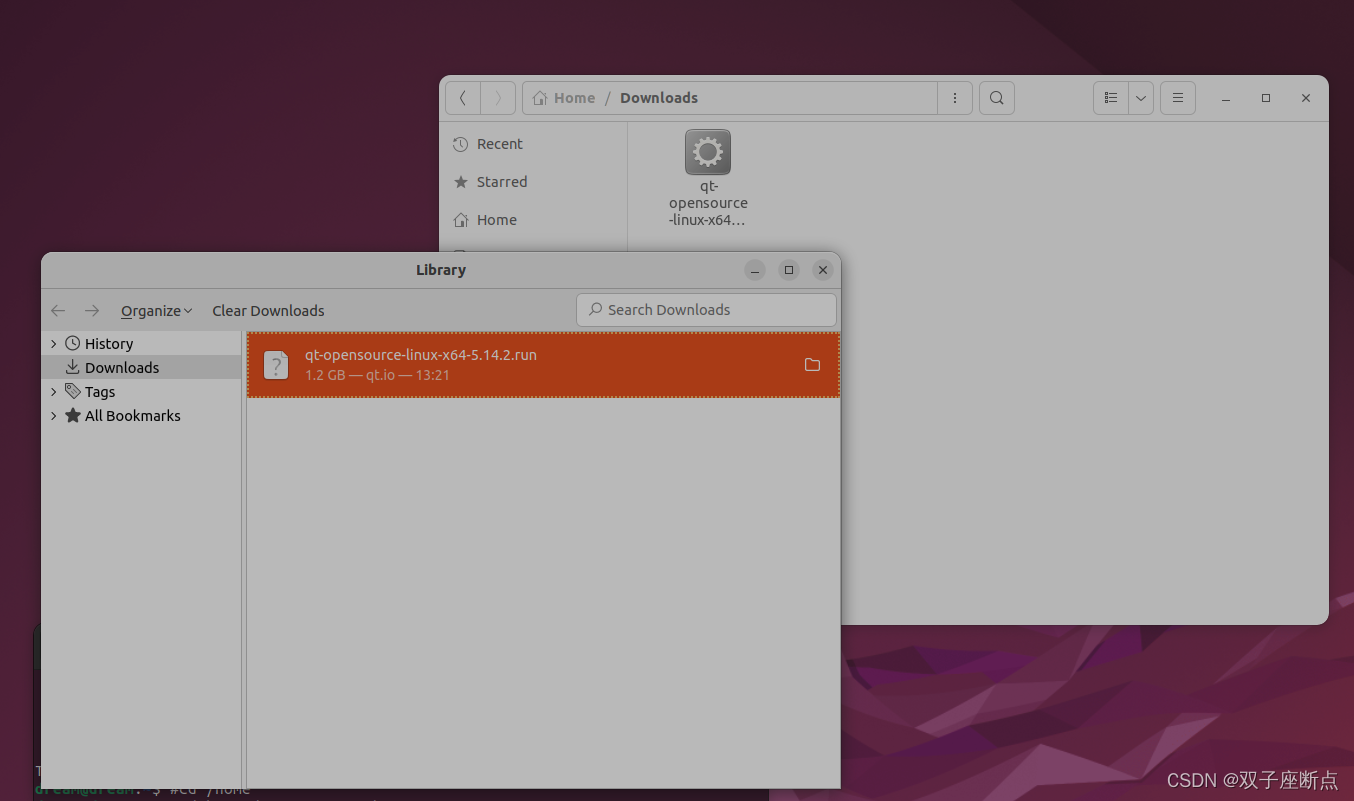Screen dimensions: 1354x801
Task: Select Home in the Files path bar
Action: 564,98
